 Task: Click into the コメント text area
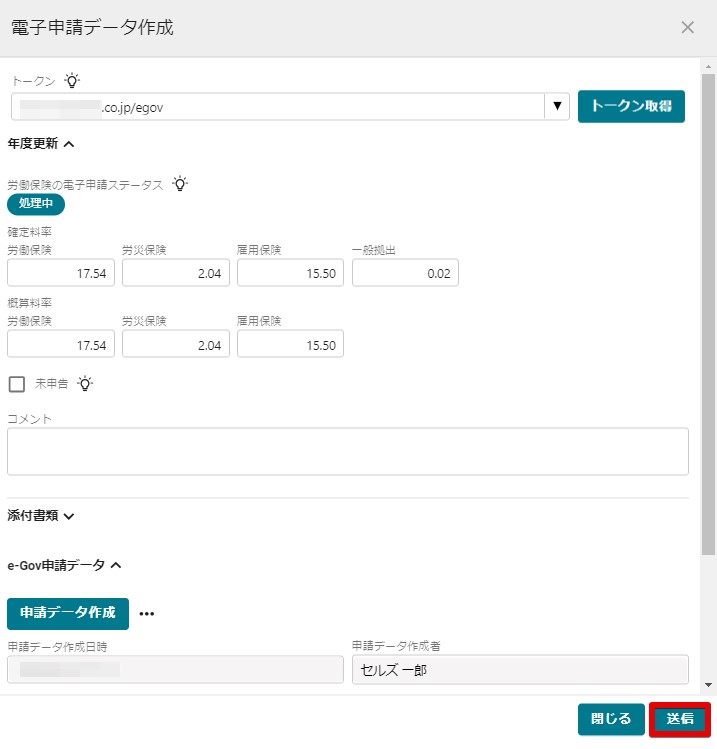(348, 451)
